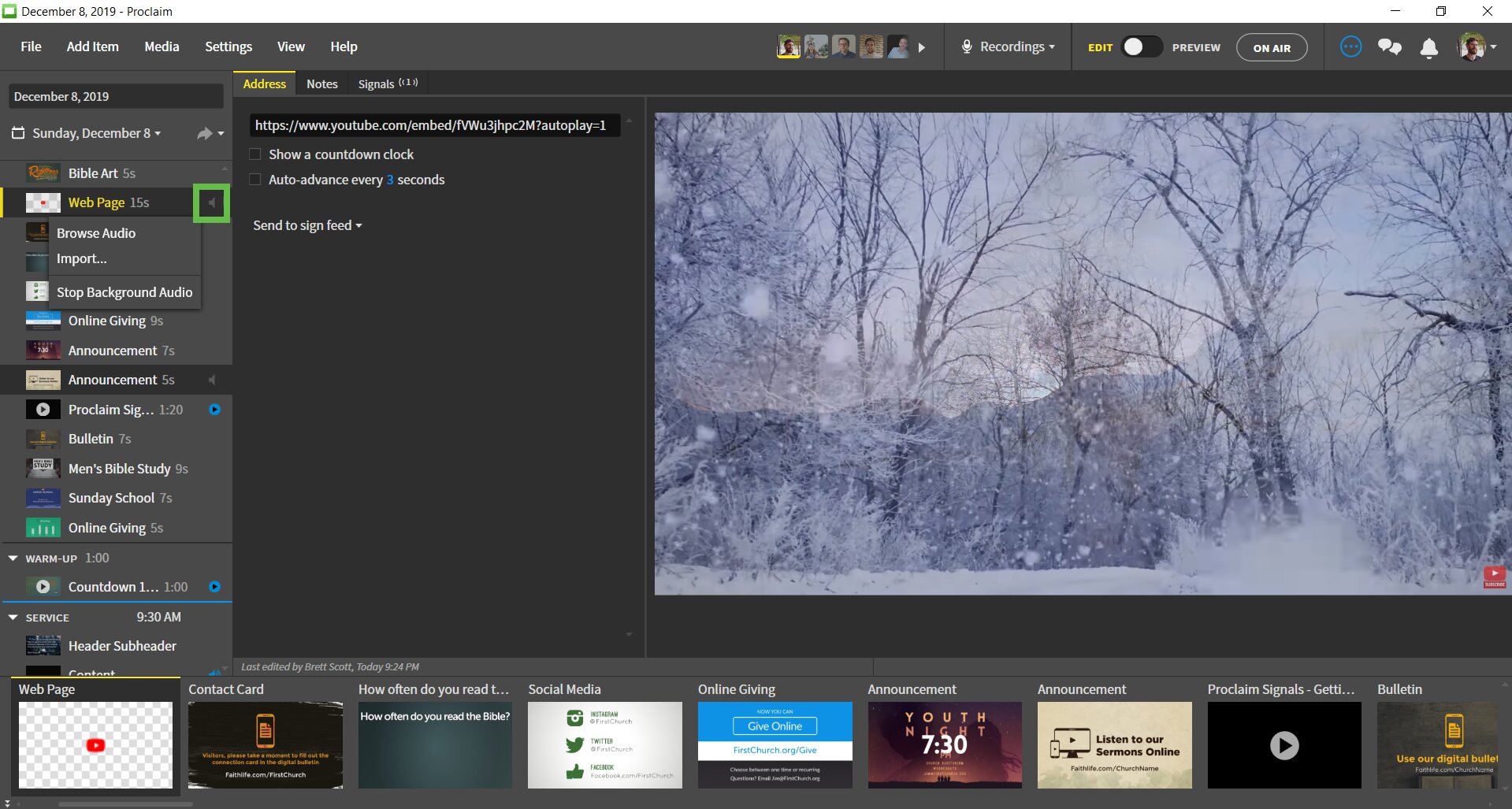Select the Bible Art 5s item

click(116, 173)
